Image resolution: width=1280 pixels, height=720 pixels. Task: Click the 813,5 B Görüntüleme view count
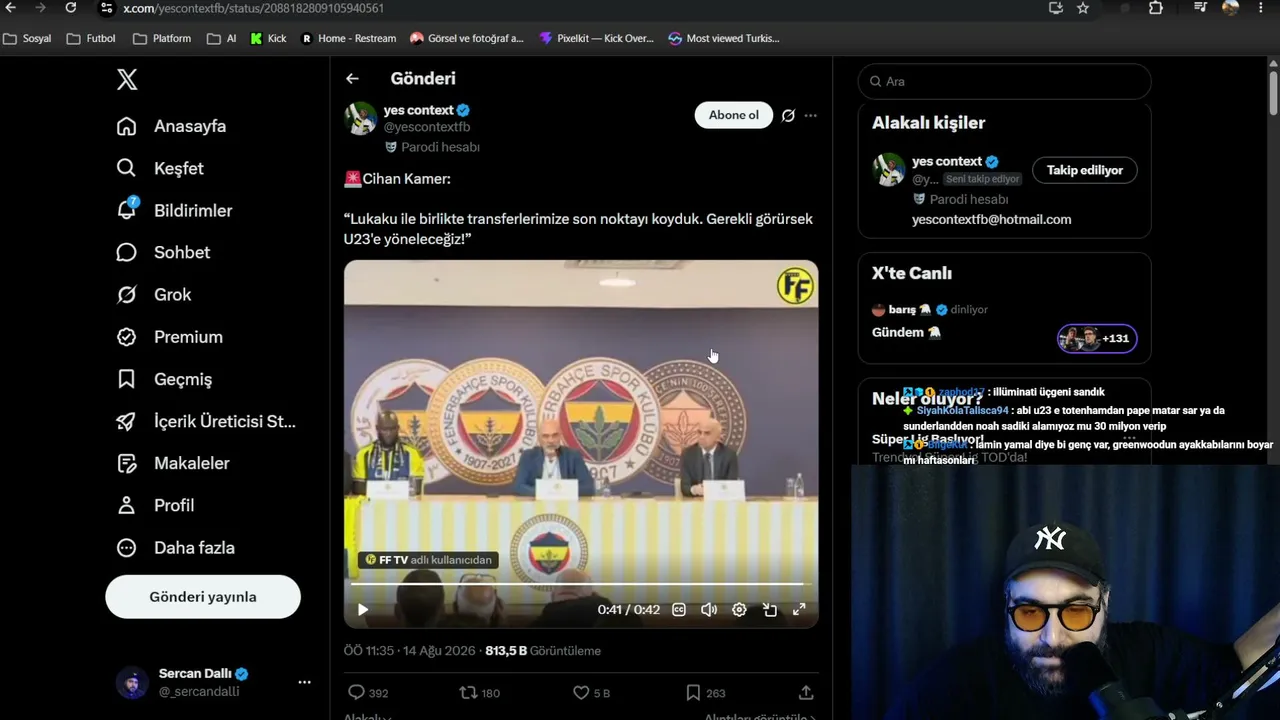coord(543,651)
